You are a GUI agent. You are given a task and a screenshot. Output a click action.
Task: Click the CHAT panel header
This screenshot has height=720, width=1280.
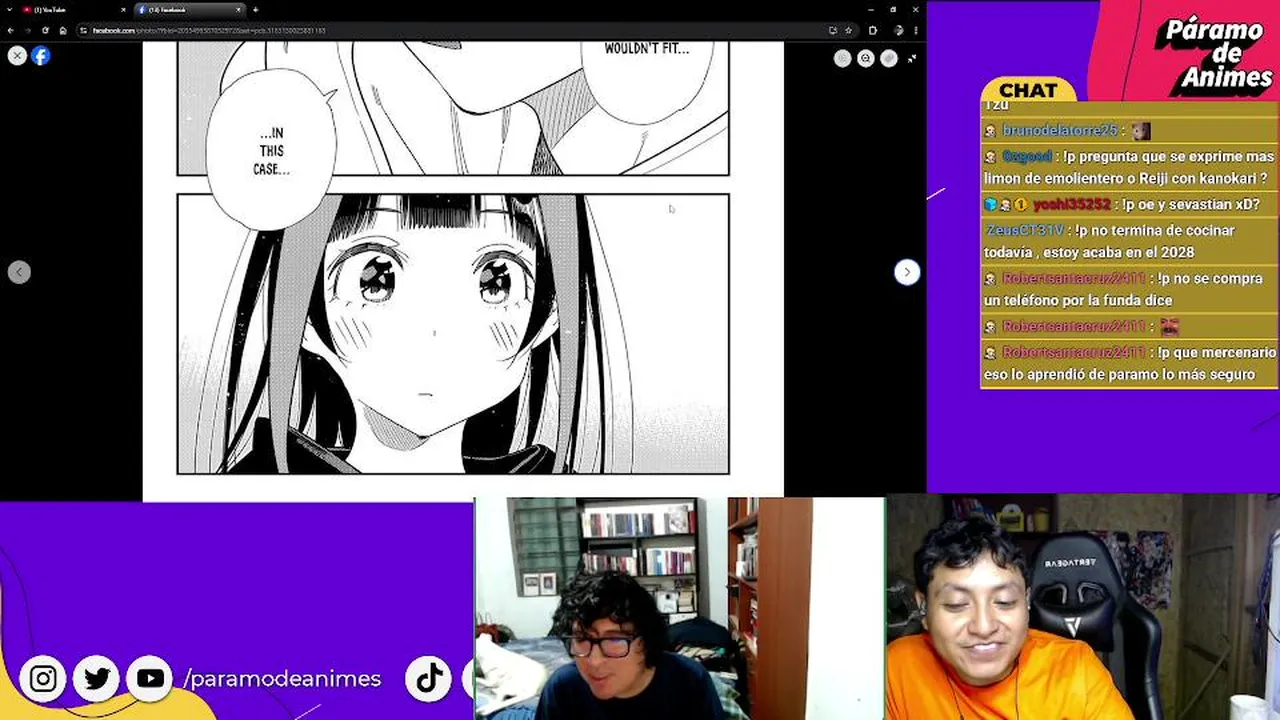(1028, 90)
